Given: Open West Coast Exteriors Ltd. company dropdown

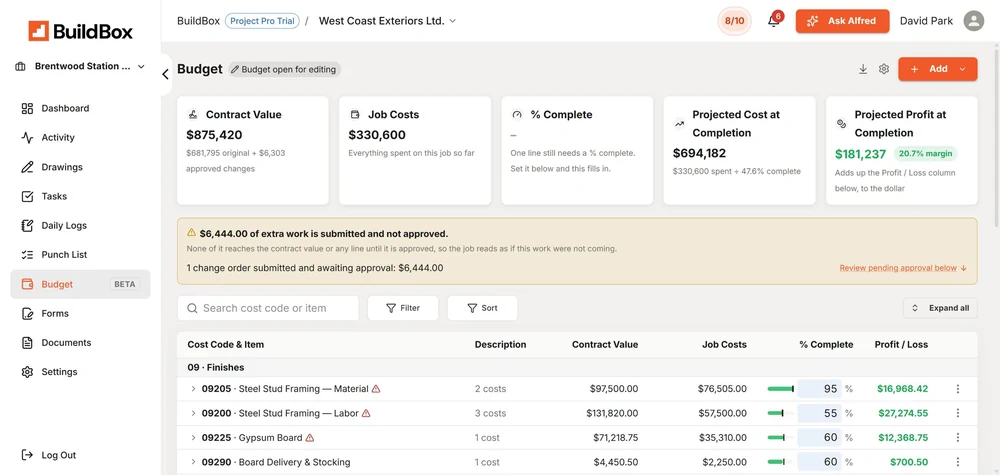Looking at the screenshot, I should 387,21.
